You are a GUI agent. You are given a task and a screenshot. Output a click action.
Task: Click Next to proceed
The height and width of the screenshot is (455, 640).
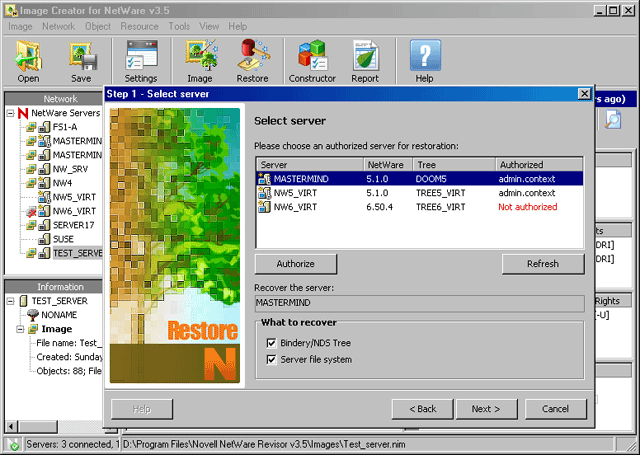(486, 409)
